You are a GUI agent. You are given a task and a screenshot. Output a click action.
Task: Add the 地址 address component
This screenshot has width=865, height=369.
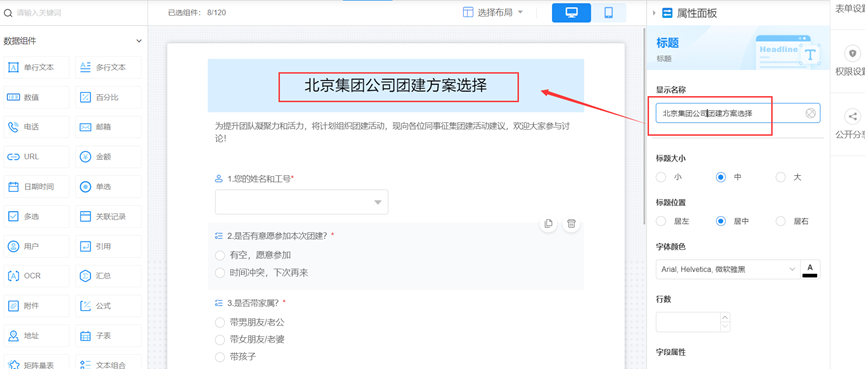click(36, 335)
